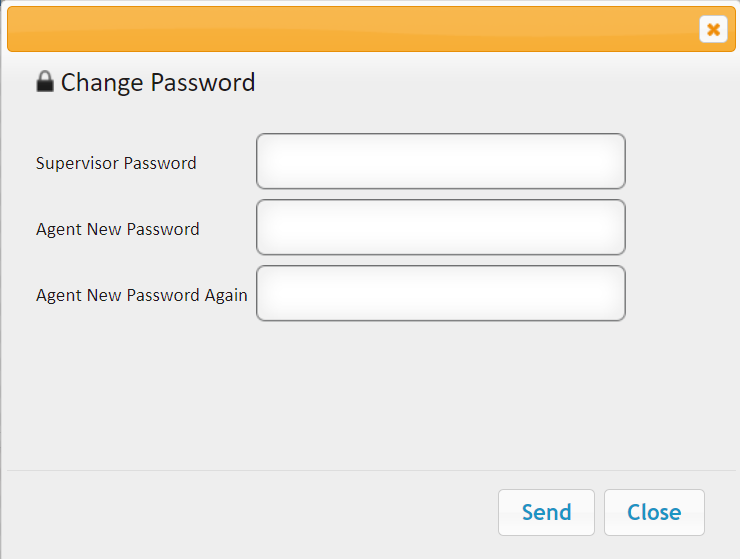
Task: Activate the topmost password entry box
Action: point(441,161)
